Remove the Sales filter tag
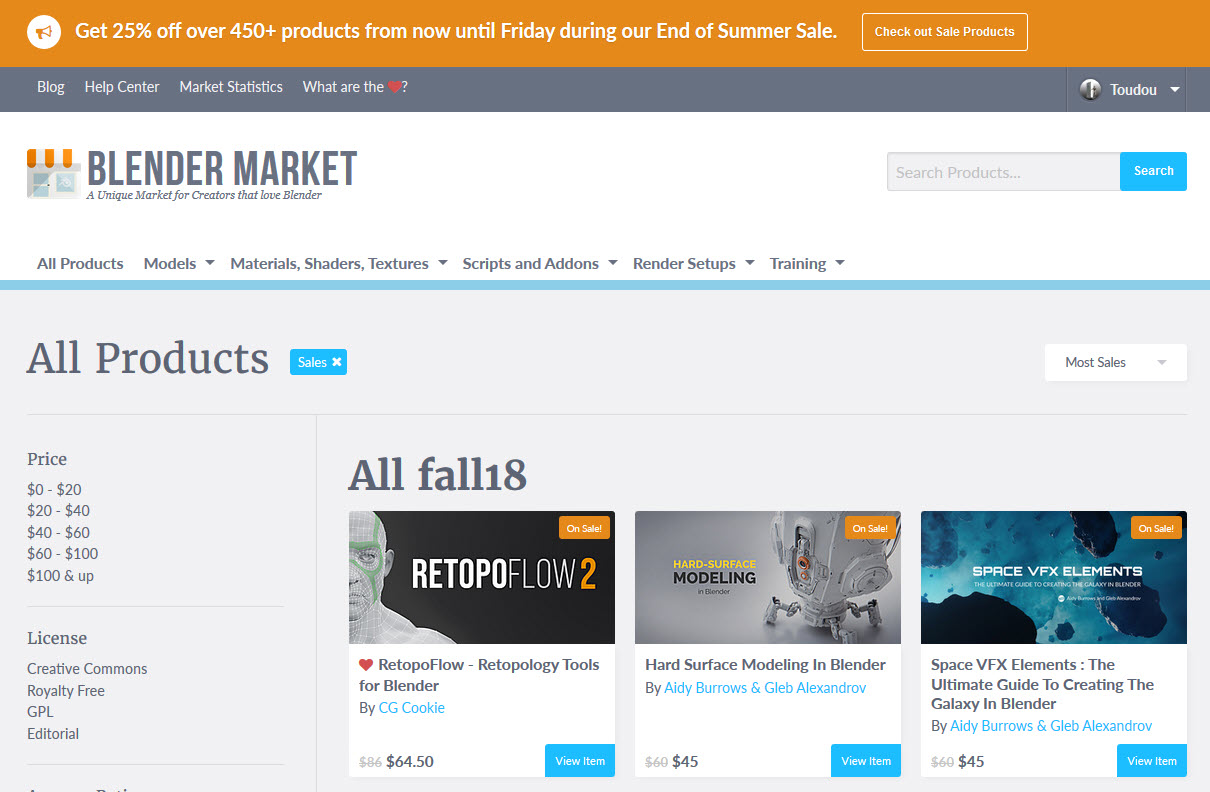Viewport: 1210px width, 792px height. point(337,362)
